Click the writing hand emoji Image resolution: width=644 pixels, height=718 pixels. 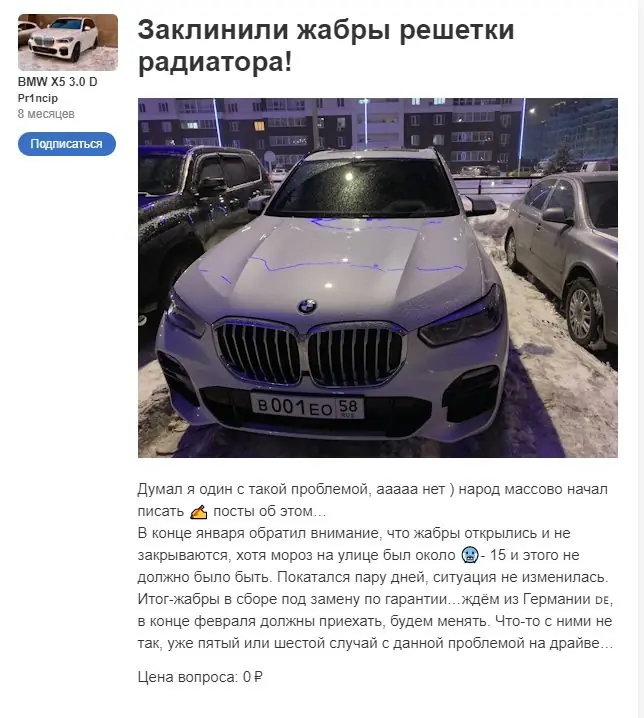(x=198, y=511)
